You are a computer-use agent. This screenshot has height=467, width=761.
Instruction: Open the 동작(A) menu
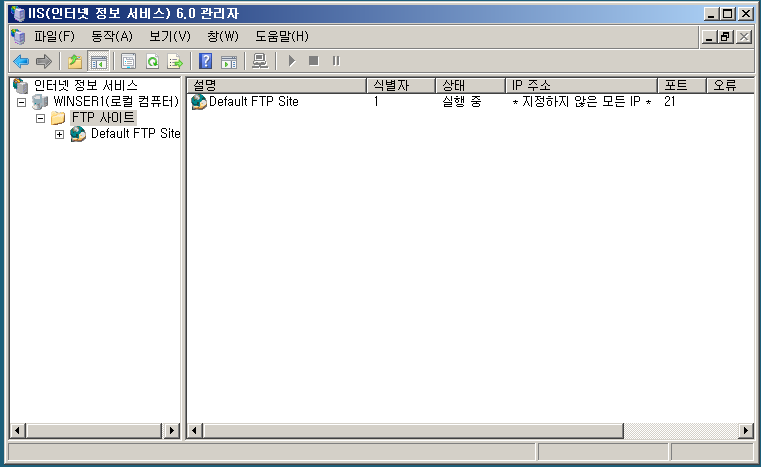click(112, 36)
